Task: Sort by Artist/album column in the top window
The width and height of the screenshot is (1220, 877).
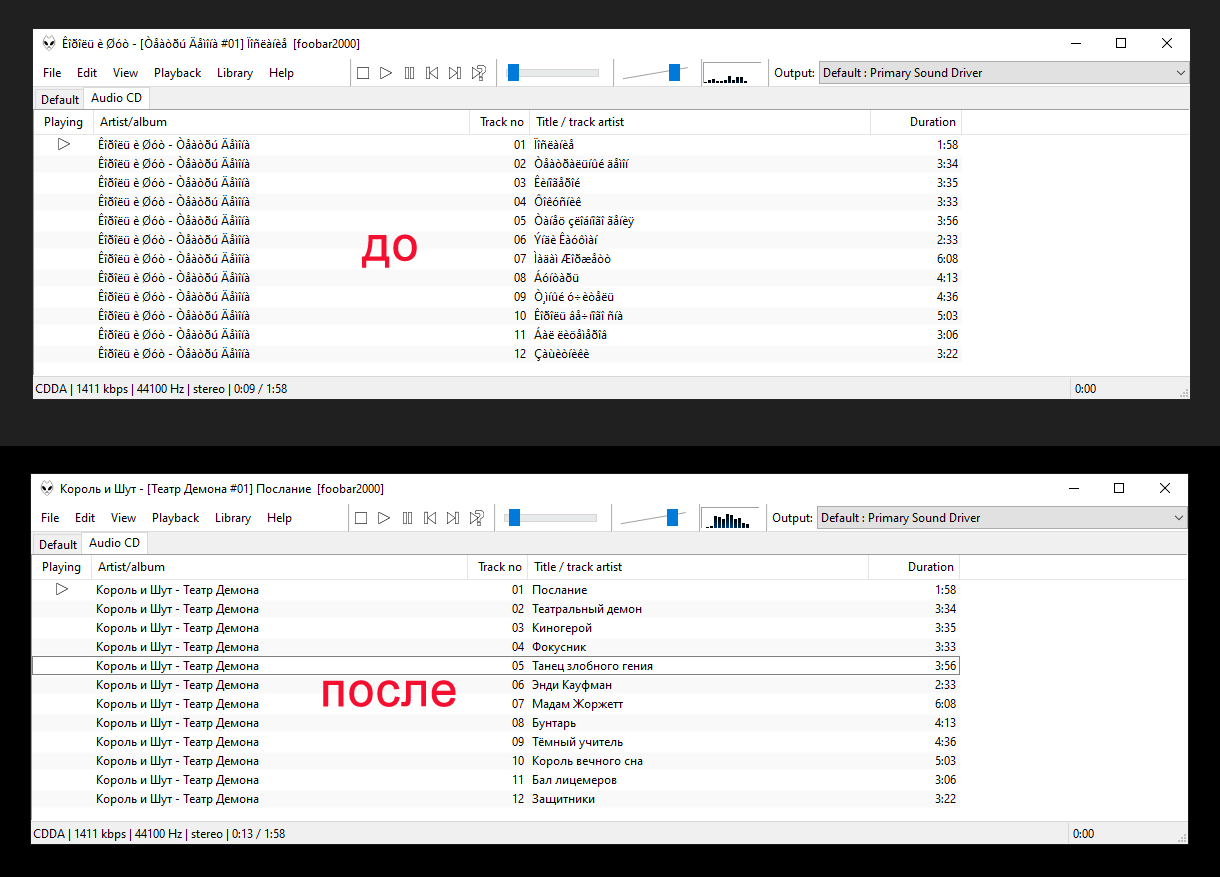Action: coord(282,122)
